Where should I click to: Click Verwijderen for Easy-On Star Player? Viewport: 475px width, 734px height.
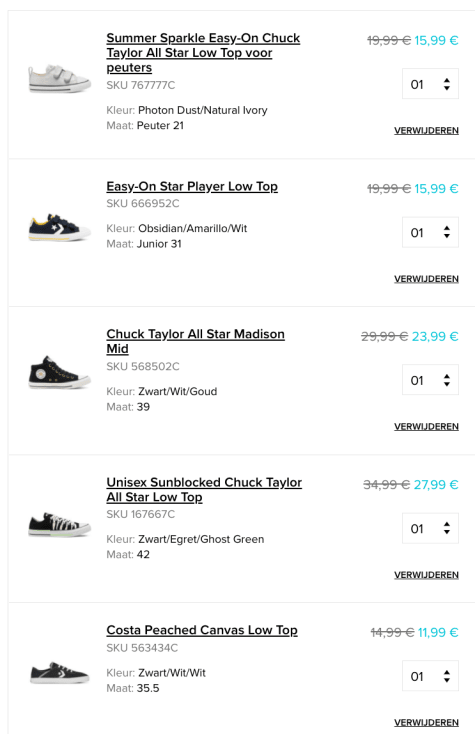pos(426,279)
